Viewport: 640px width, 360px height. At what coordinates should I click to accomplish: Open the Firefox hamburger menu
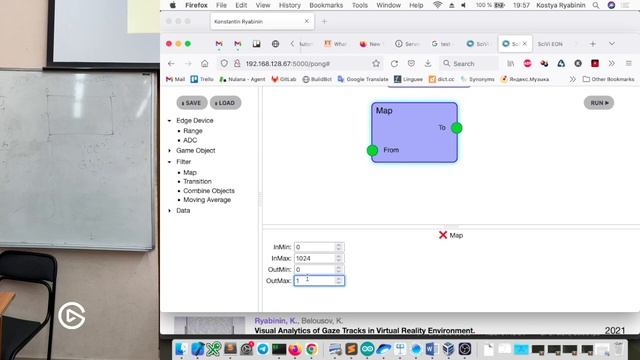coord(629,64)
